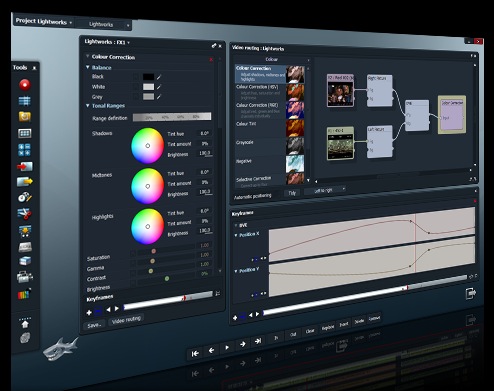Open the calculator tool icon
494x391 pixels.
pyautogui.click(x=25, y=150)
